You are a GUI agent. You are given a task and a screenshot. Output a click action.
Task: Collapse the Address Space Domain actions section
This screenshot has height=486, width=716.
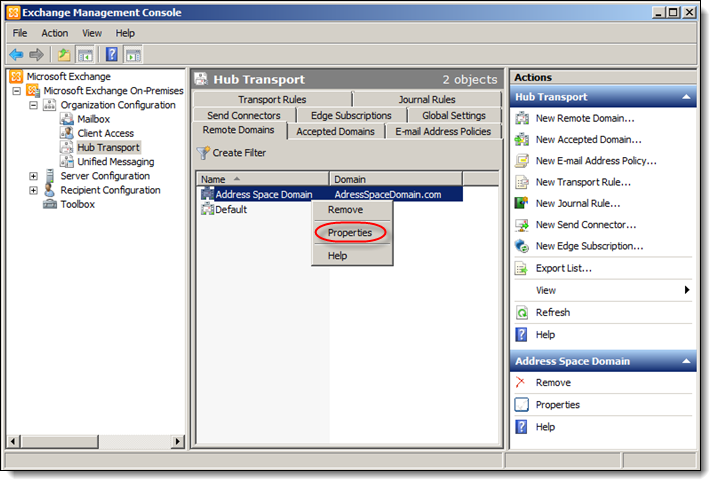coord(686,361)
